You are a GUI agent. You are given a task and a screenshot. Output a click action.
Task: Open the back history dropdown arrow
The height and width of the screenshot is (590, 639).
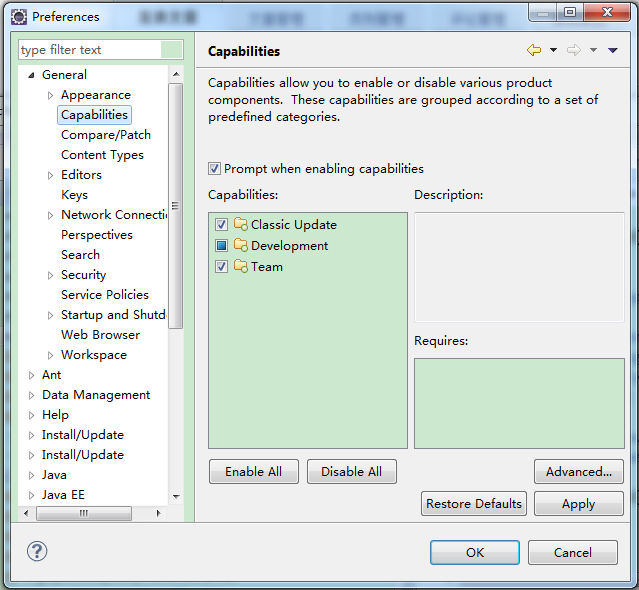553,50
